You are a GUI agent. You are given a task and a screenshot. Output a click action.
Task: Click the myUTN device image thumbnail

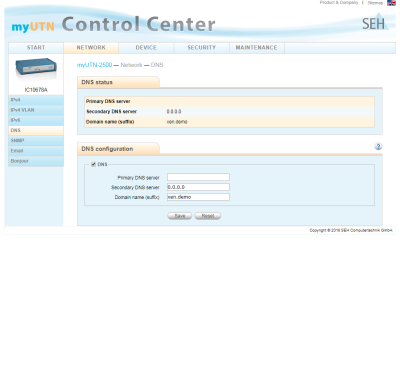[x=36, y=70]
